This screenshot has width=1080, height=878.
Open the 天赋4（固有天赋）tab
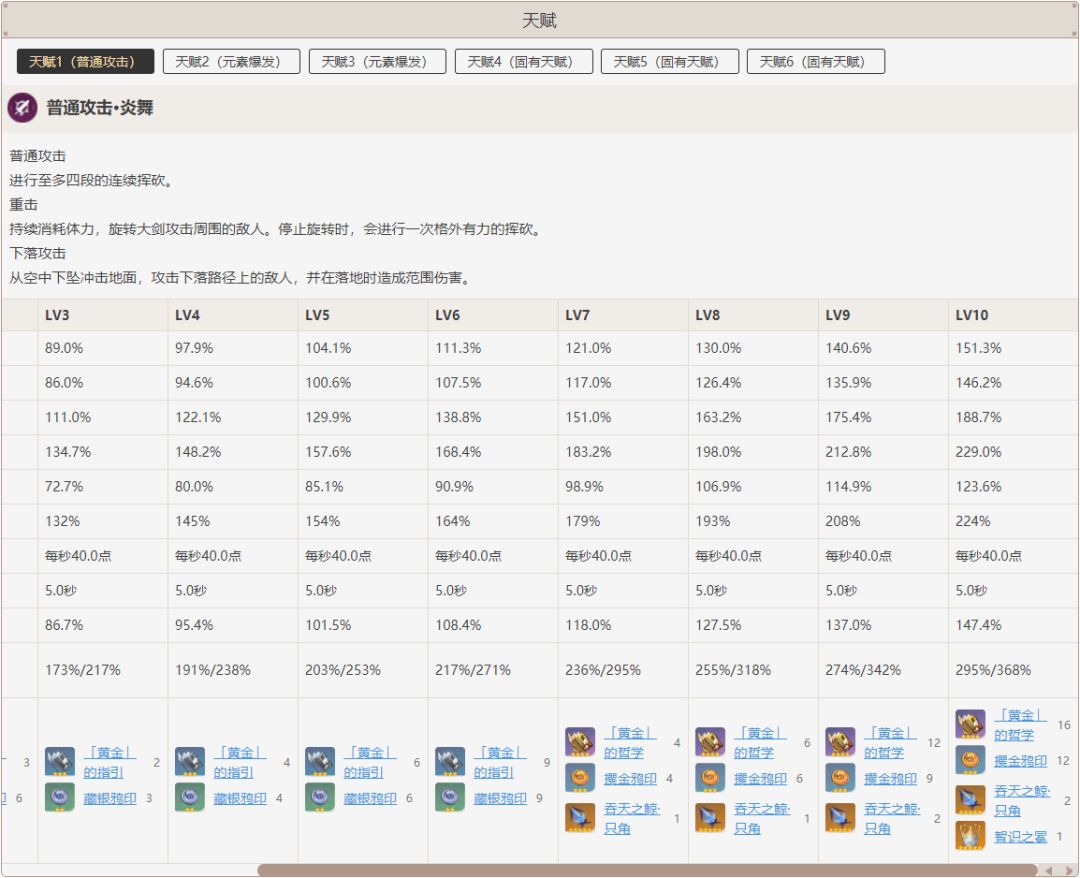(x=523, y=62)
